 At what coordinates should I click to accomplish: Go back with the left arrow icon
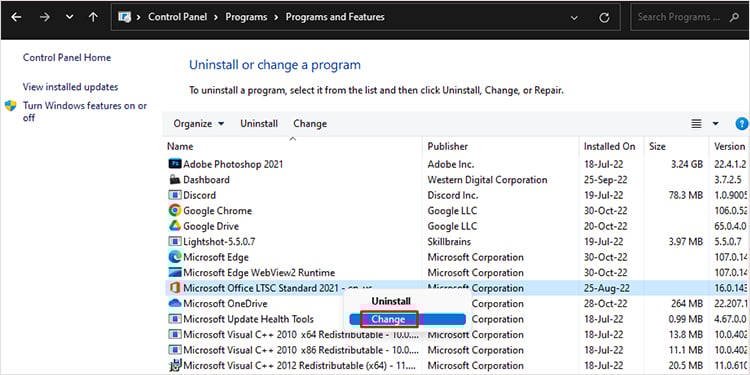click(16, 17)
